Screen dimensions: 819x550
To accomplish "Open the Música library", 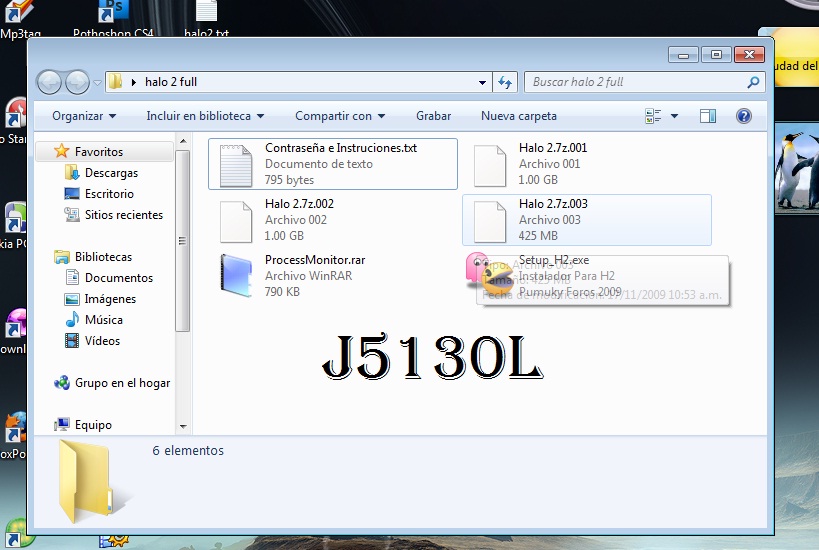I will pos(103,320).
